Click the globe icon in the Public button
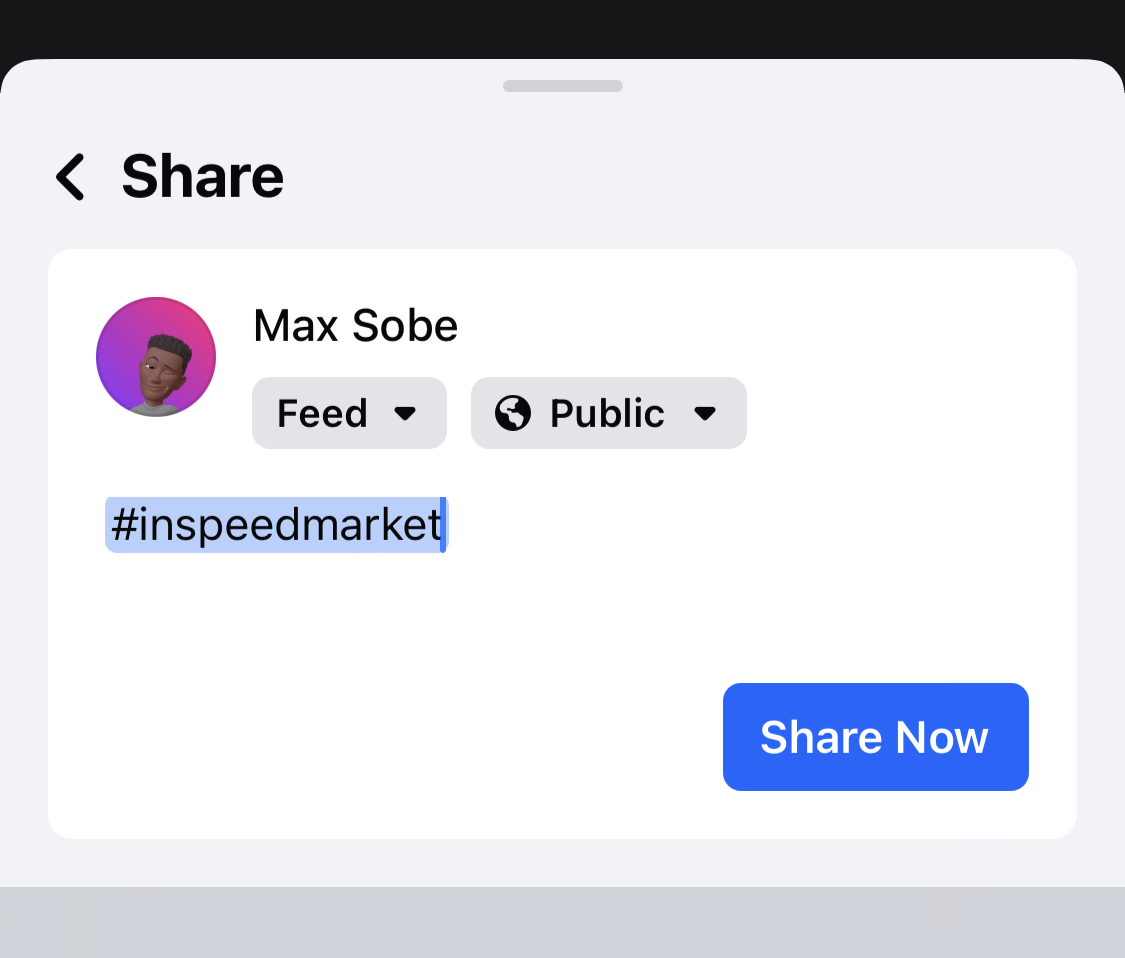This screenshot has height=958, width=1125. pos(513,413)
